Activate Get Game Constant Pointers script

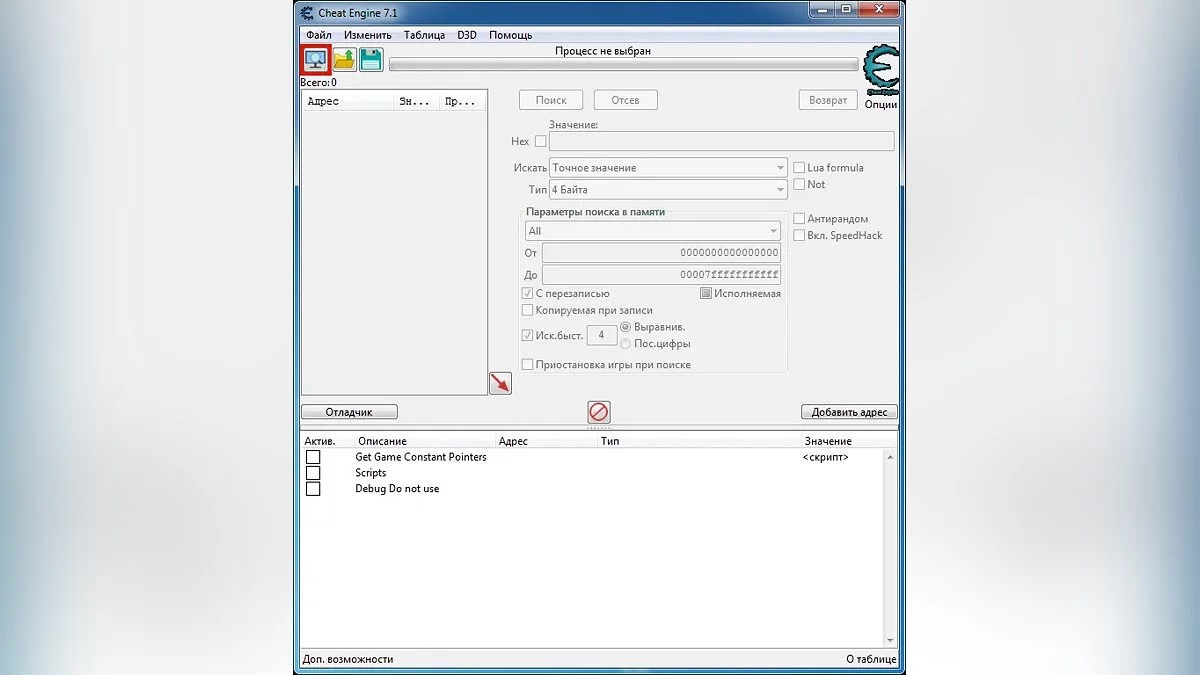(x=313, y=457)
